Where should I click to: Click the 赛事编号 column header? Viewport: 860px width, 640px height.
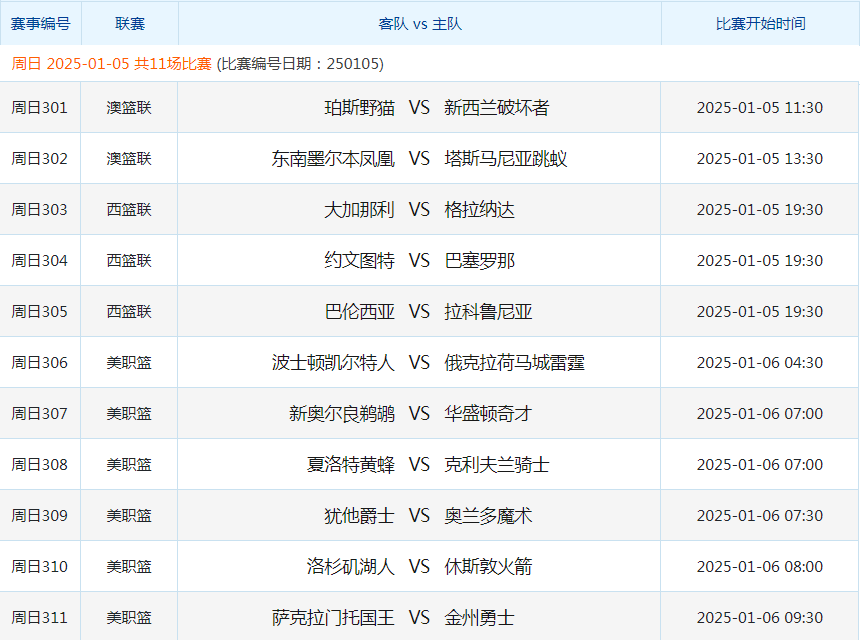[41, 24]
